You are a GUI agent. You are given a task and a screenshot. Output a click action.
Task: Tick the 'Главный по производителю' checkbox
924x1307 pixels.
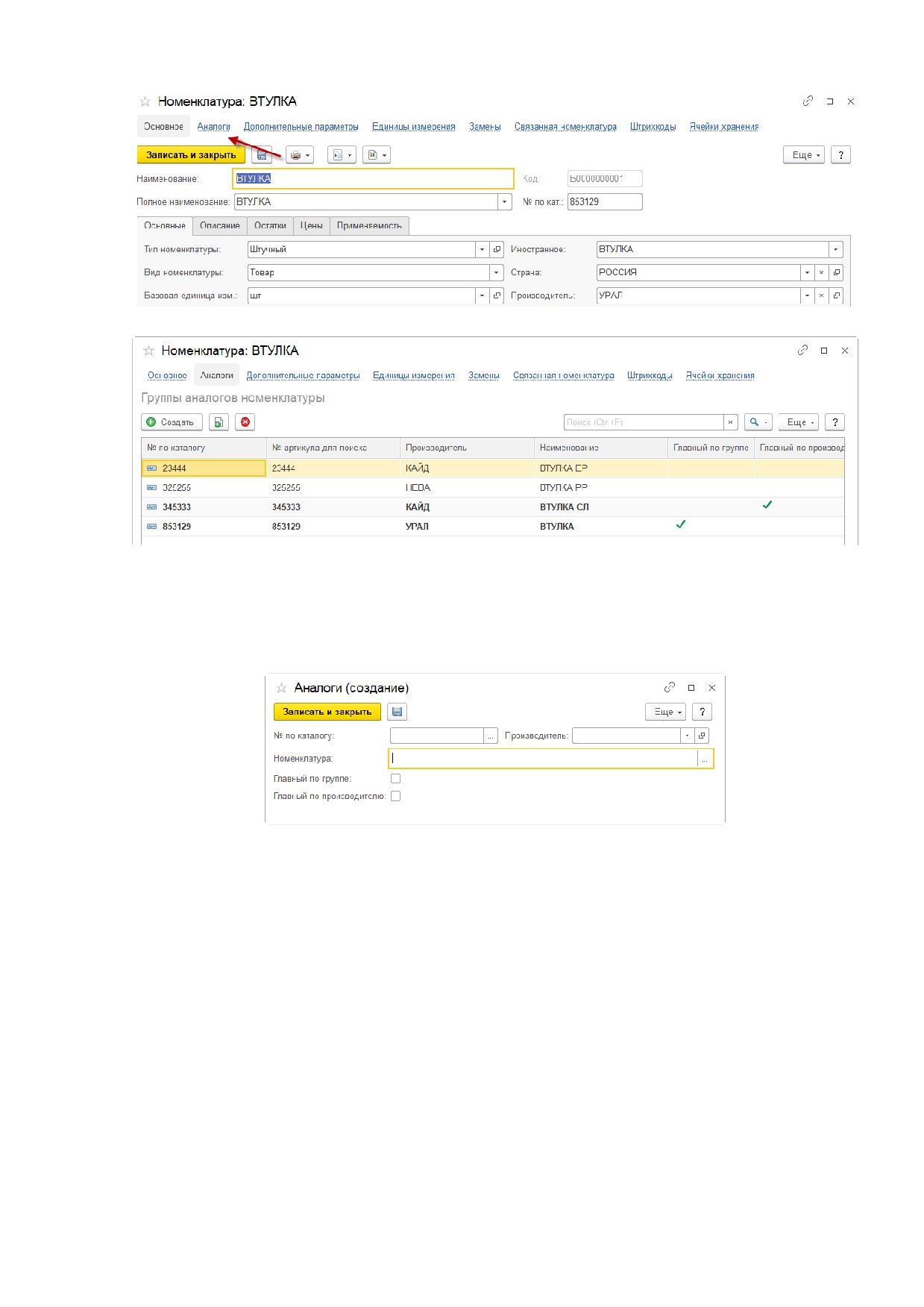(396, 797)
